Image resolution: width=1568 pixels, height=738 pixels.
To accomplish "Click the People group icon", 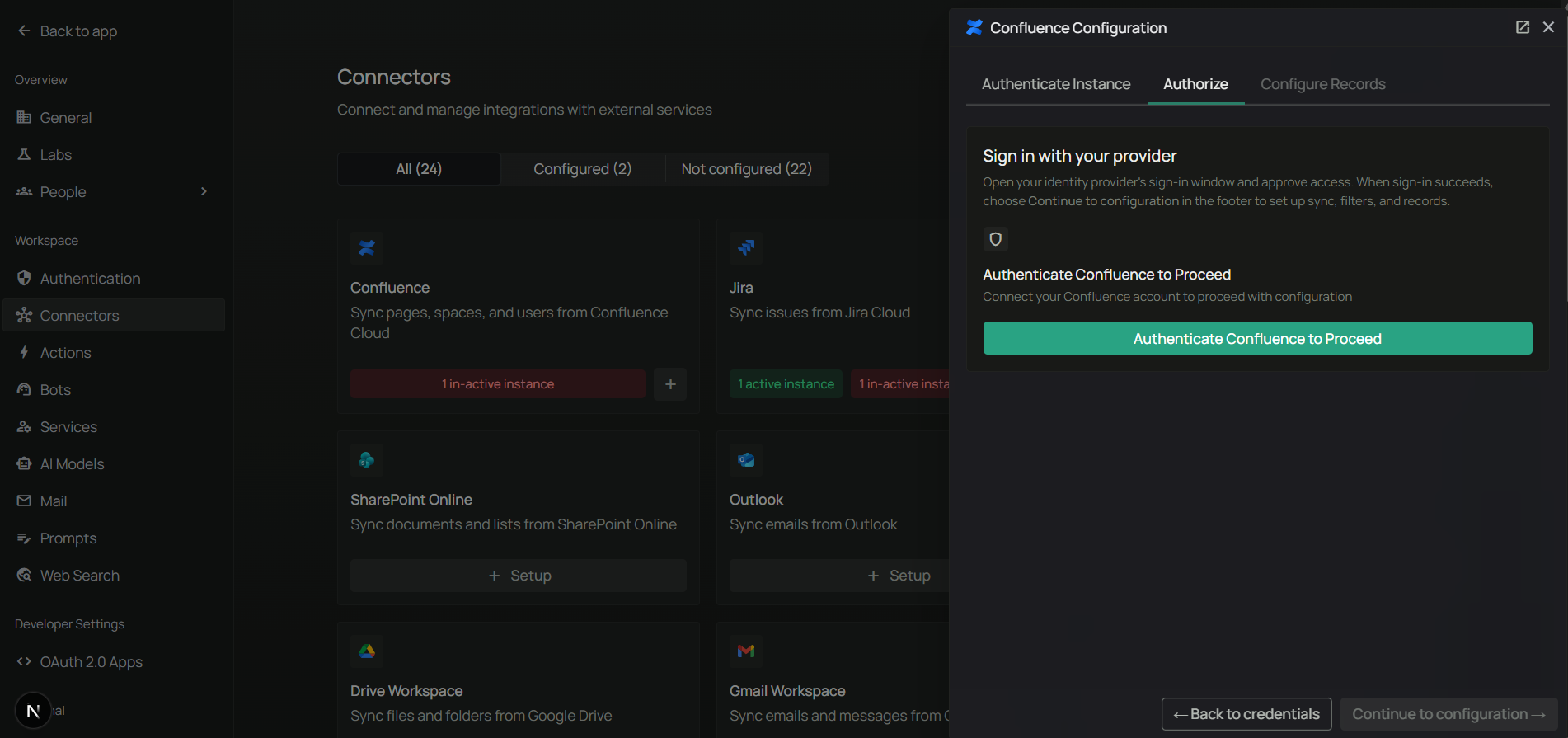I will tap(24, 191).
